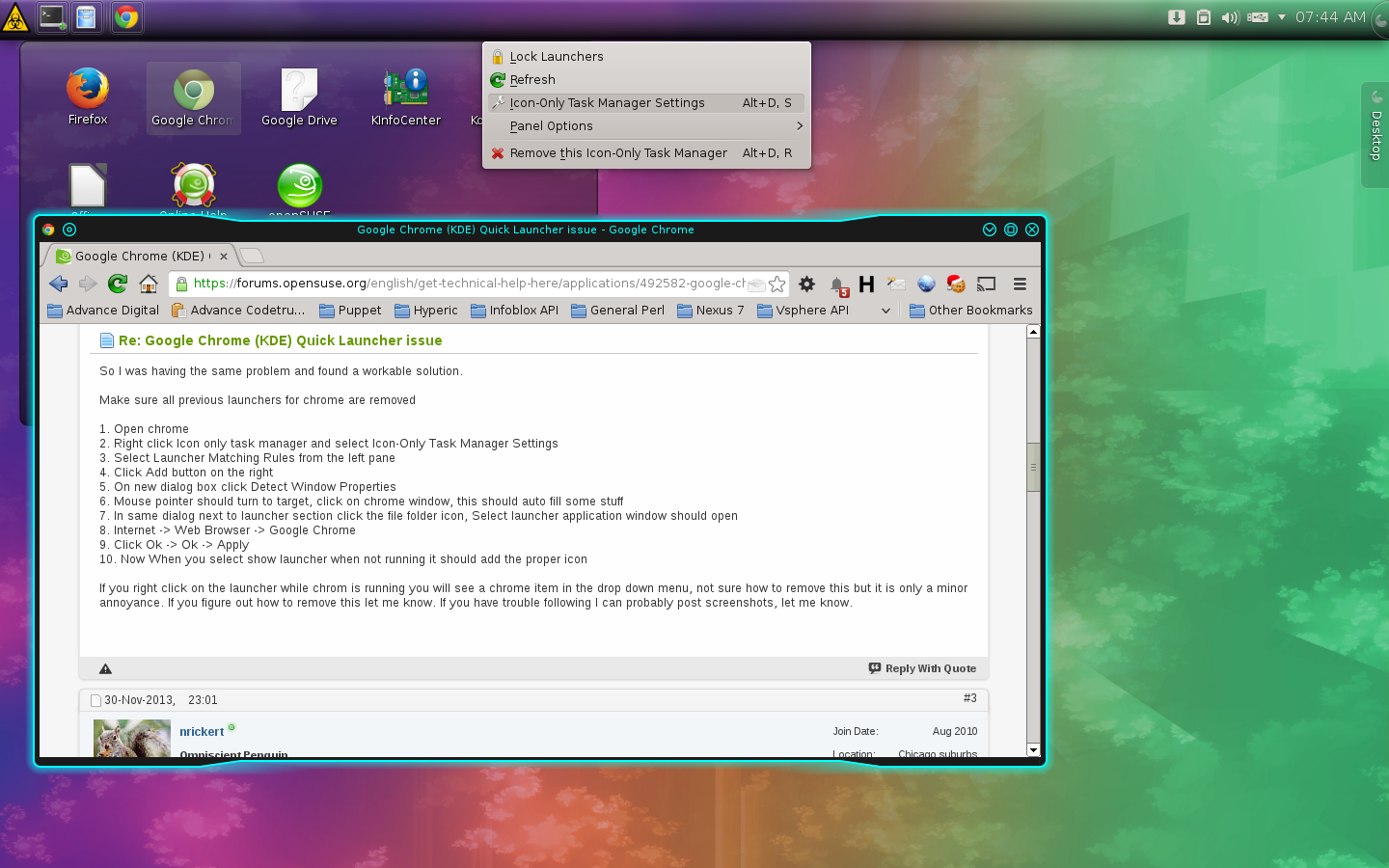This screenshot has height=868, width=1389.
Task: Click the page scrollbar down arrow
Action: (x=1033, y=750)
